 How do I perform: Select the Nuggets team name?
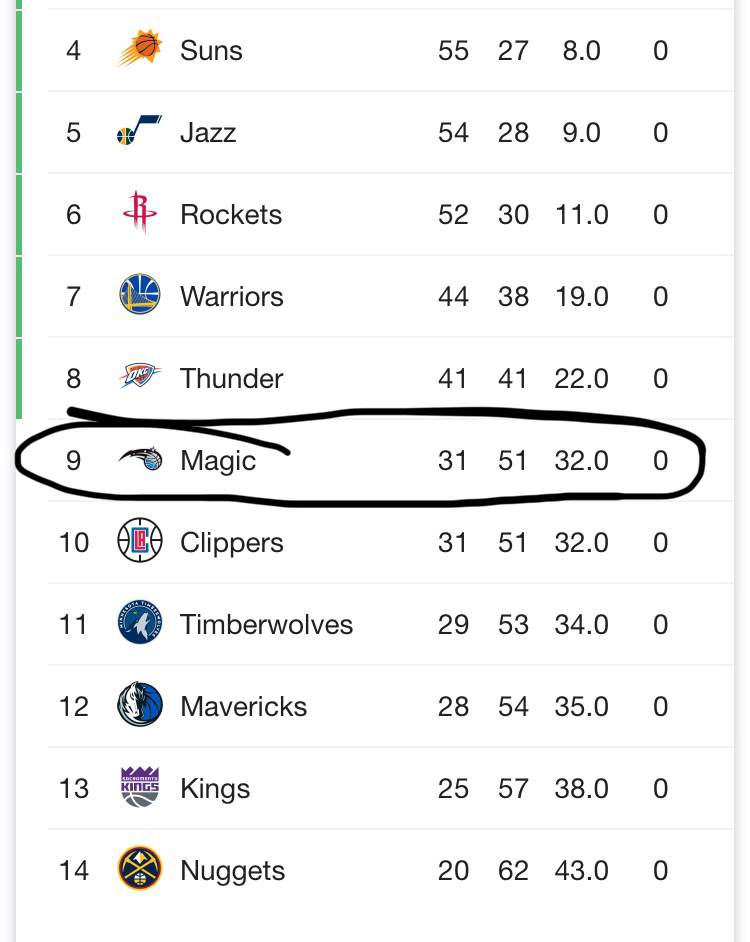point(233,872)
